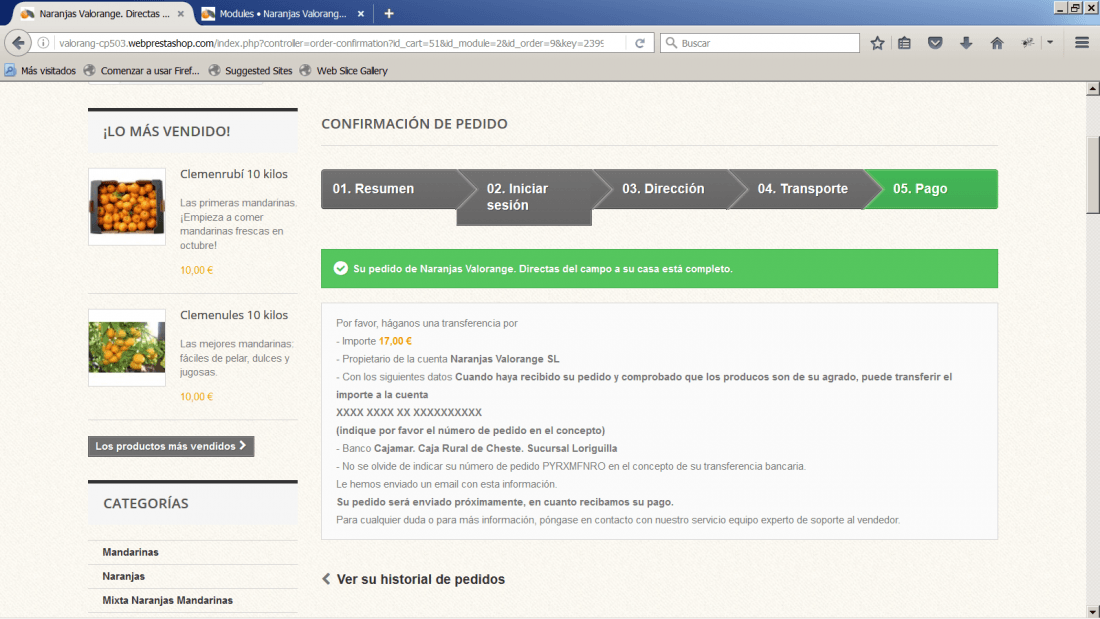The image size is (1100, 619).
Task: Open Más visitados bookmark
Action: tap(40, 70)
